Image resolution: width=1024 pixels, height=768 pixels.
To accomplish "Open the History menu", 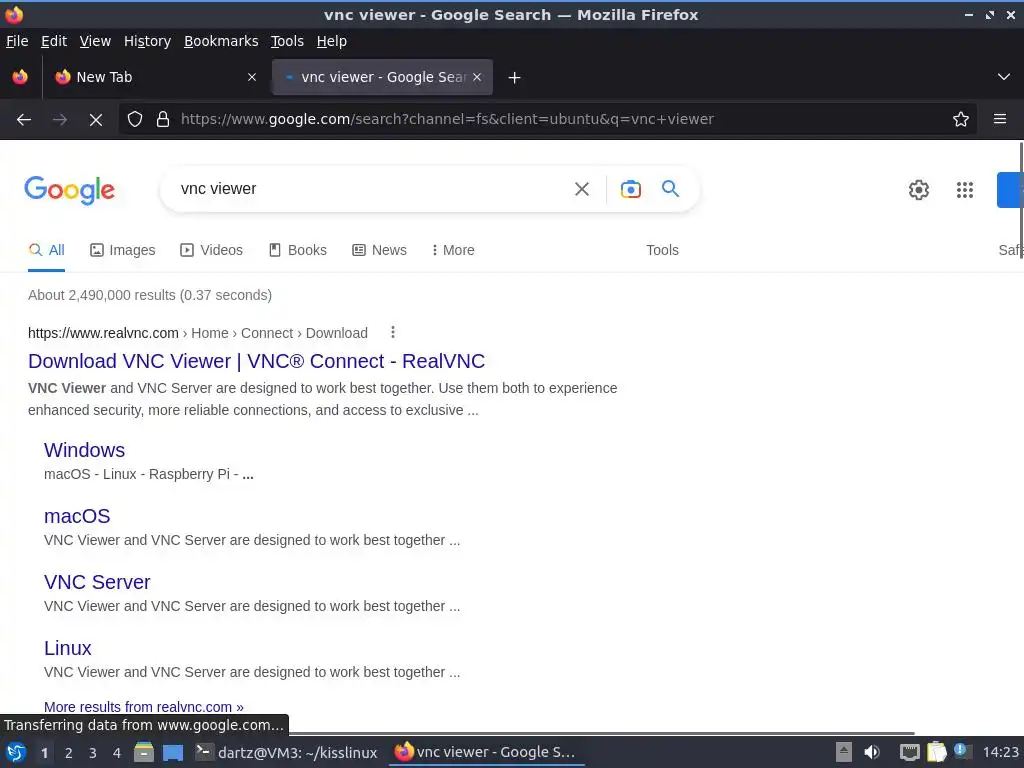I will (x=147, y=41).
